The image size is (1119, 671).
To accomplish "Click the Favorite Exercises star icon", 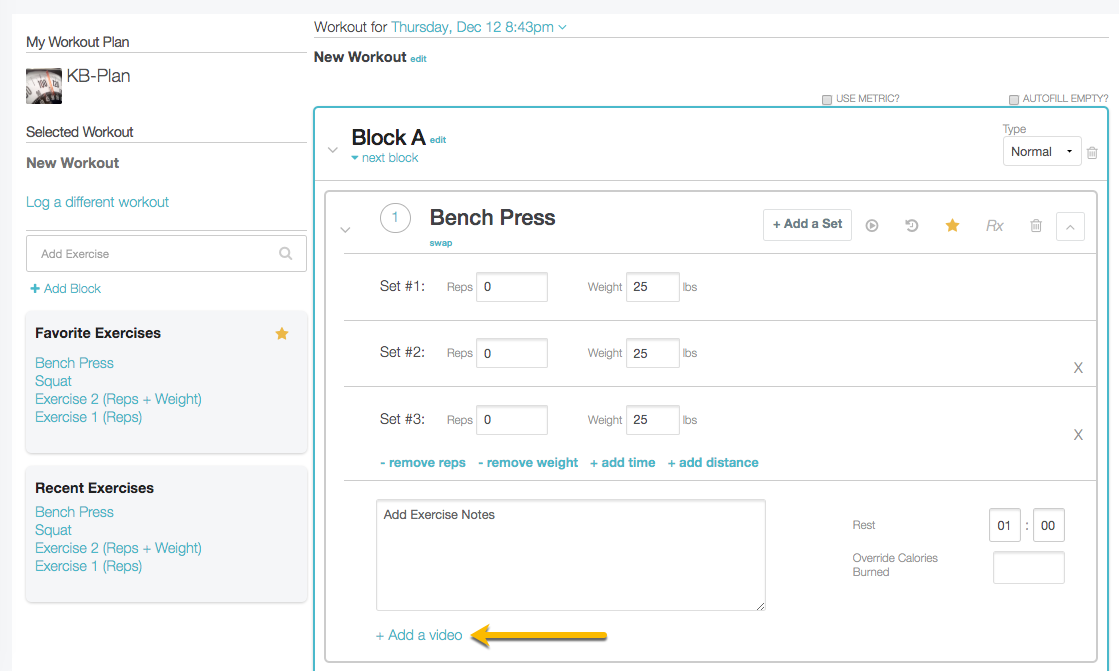I will click(x=282, y=334).
